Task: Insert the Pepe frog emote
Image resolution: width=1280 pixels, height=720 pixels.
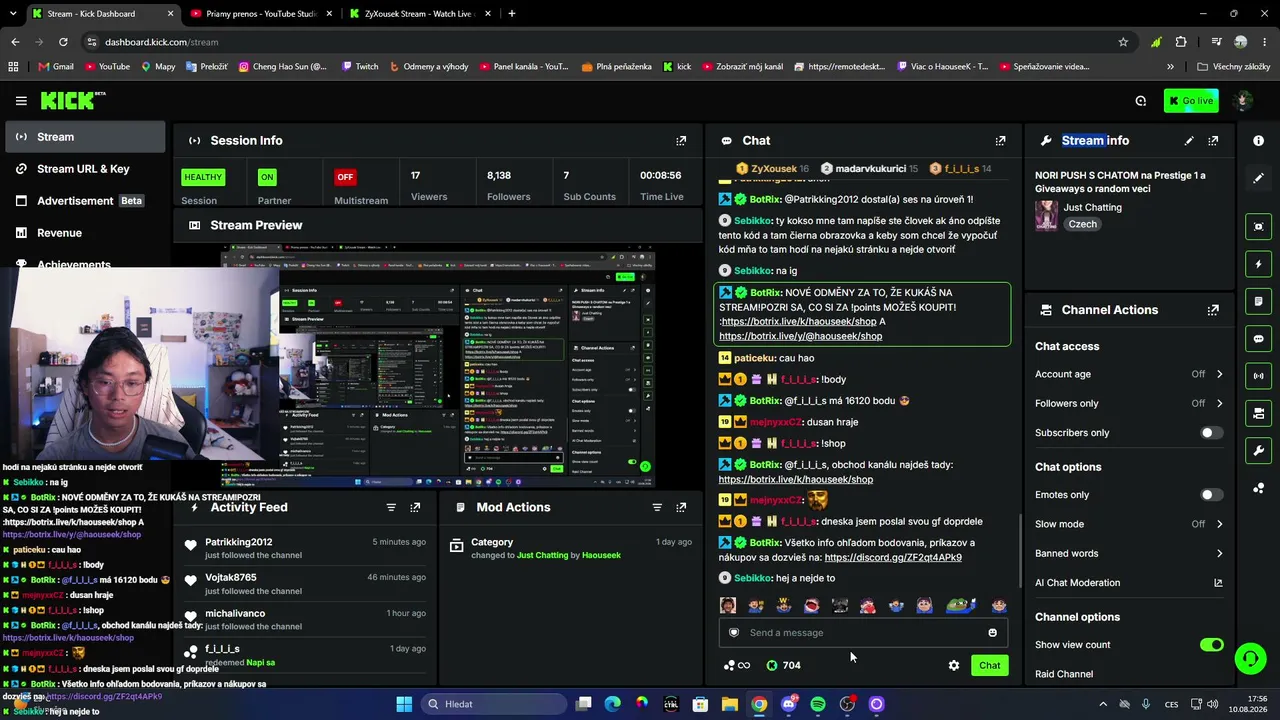Action: pos(959,606)
